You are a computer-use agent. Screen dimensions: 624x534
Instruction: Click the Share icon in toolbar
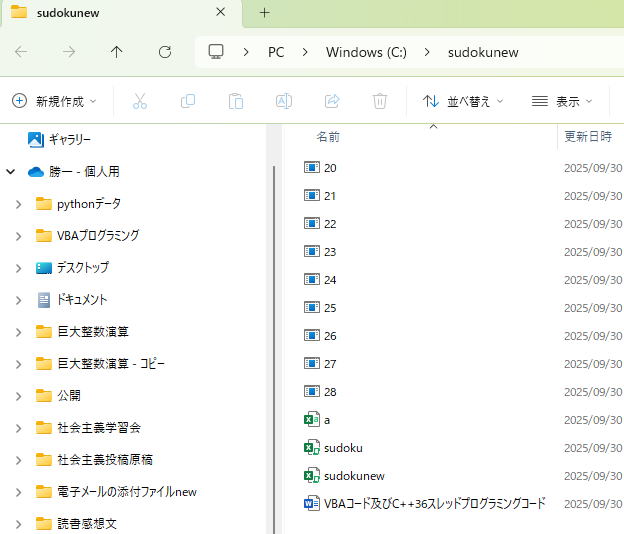(x=332, y=101)
